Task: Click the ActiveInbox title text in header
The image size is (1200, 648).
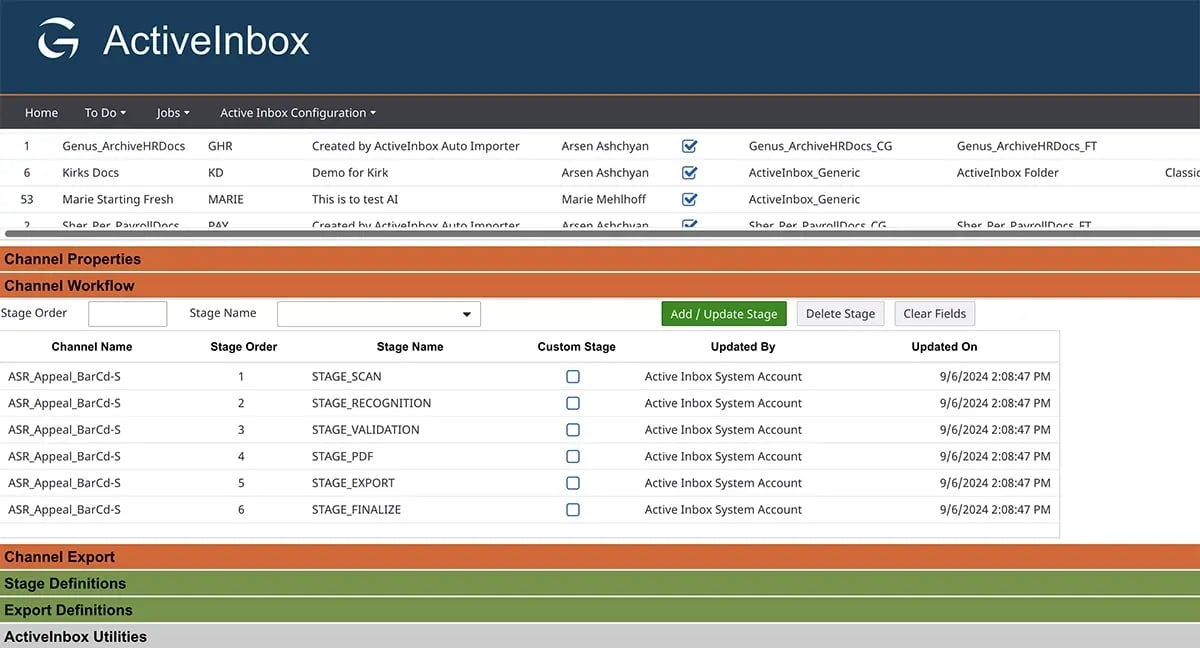Action: (x=206, y=40)
